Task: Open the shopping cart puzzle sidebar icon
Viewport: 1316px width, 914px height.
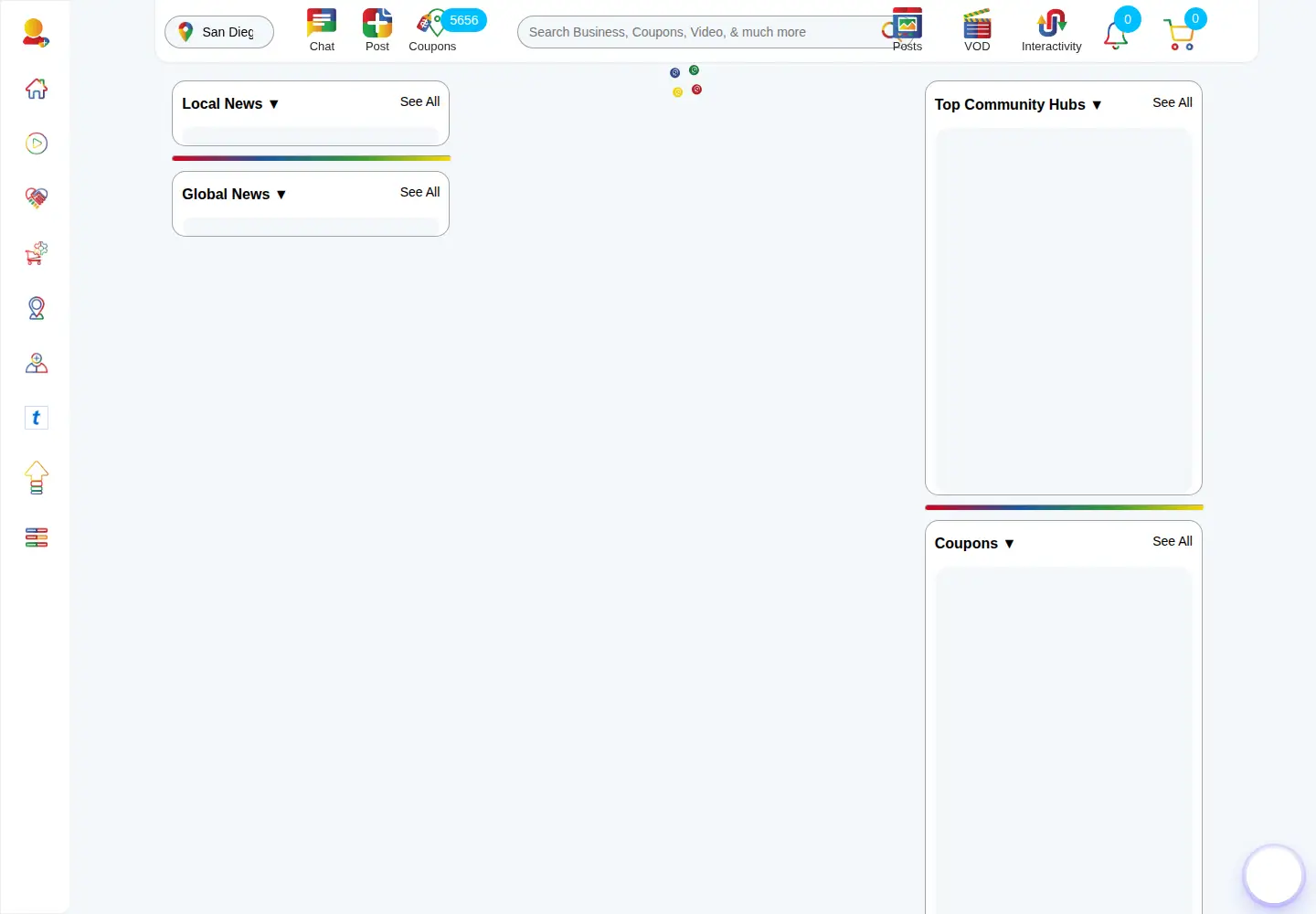Action: (x=36, y=253)
